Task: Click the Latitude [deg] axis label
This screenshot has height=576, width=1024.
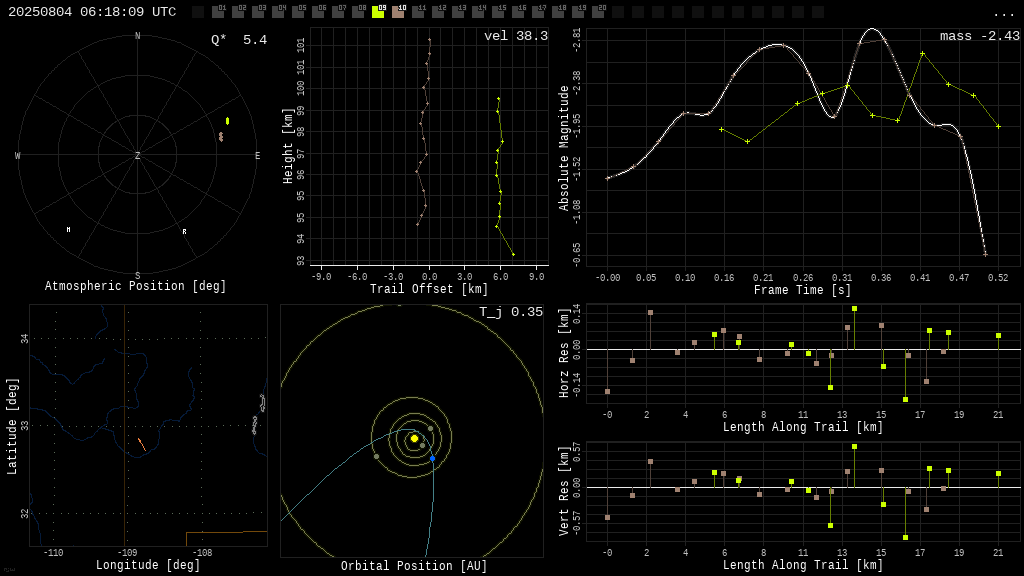Action: tap(12, 426)
